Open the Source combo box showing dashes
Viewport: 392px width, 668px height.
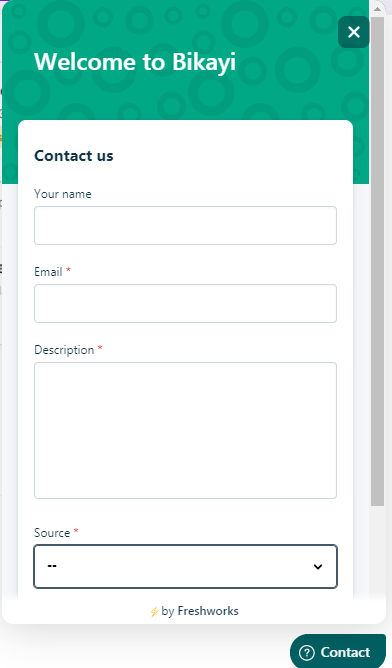coord(185,566)
